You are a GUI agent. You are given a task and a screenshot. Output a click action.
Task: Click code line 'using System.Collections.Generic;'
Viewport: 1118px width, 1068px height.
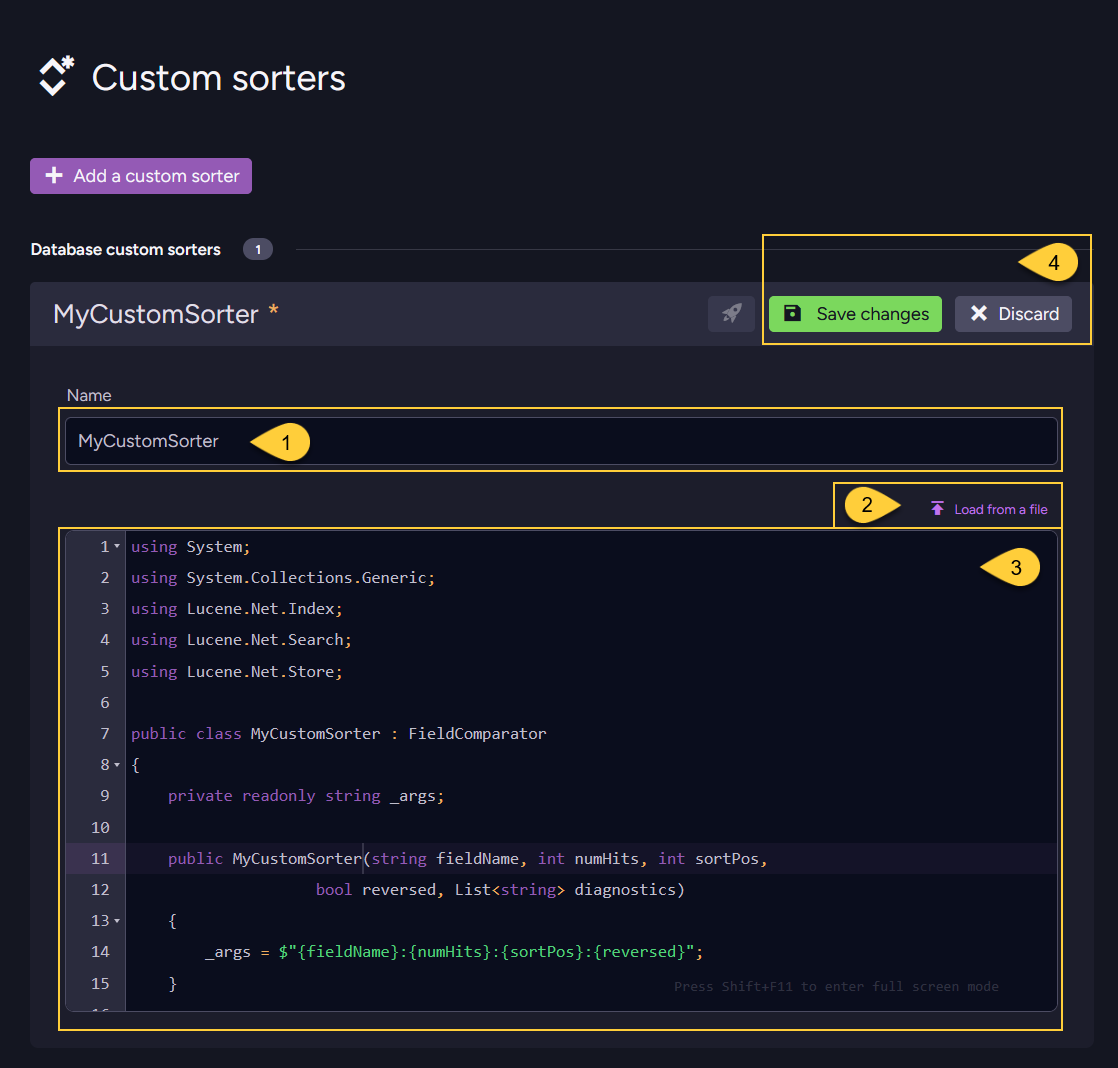(283, 577)
